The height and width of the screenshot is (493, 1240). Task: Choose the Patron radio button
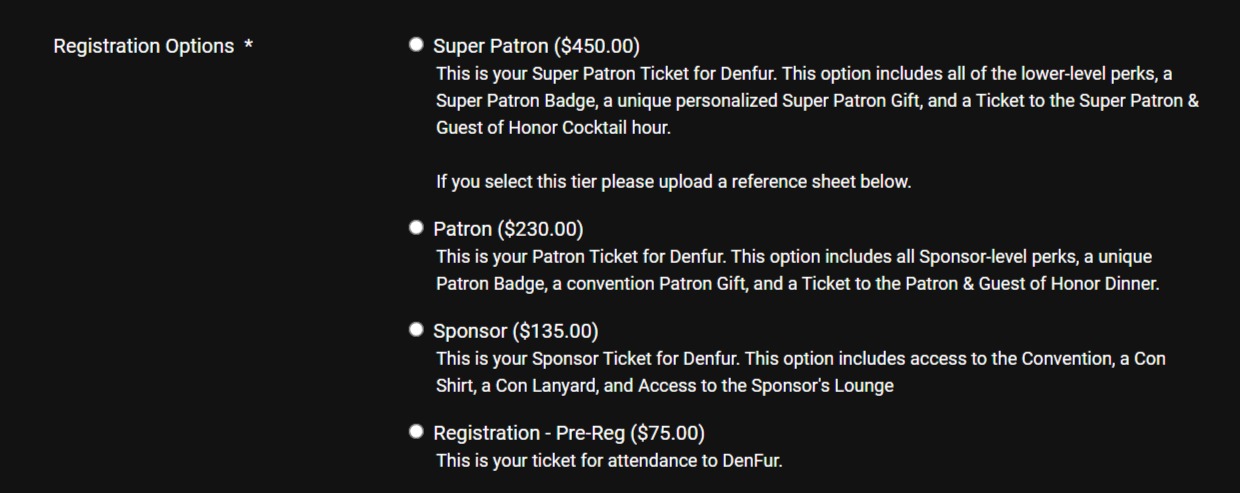416,228
